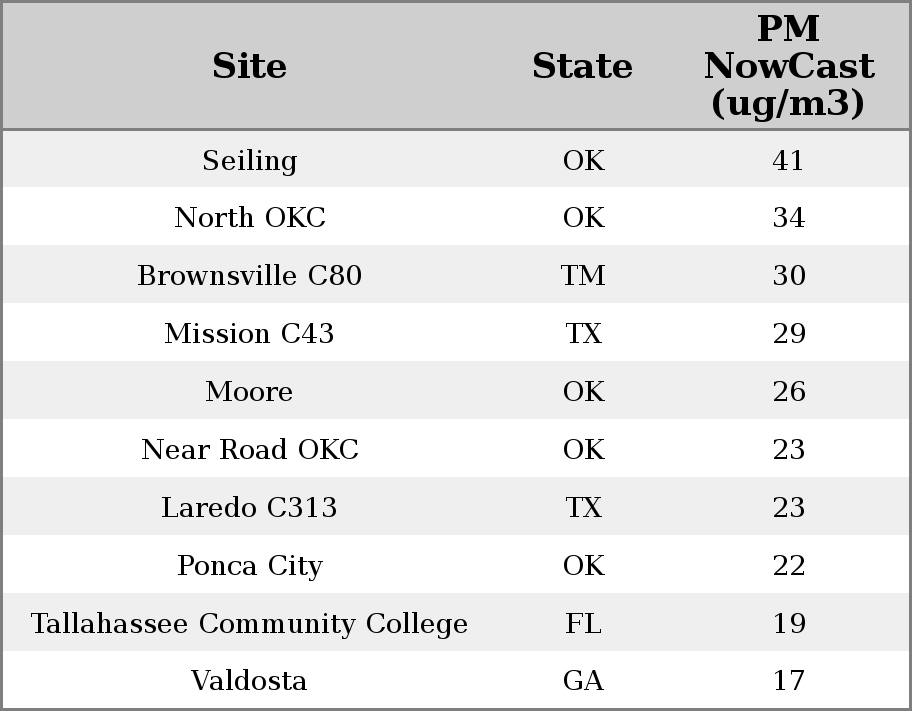
Task: Click the Valdosta site name
Action: click(x=249, y=681)
